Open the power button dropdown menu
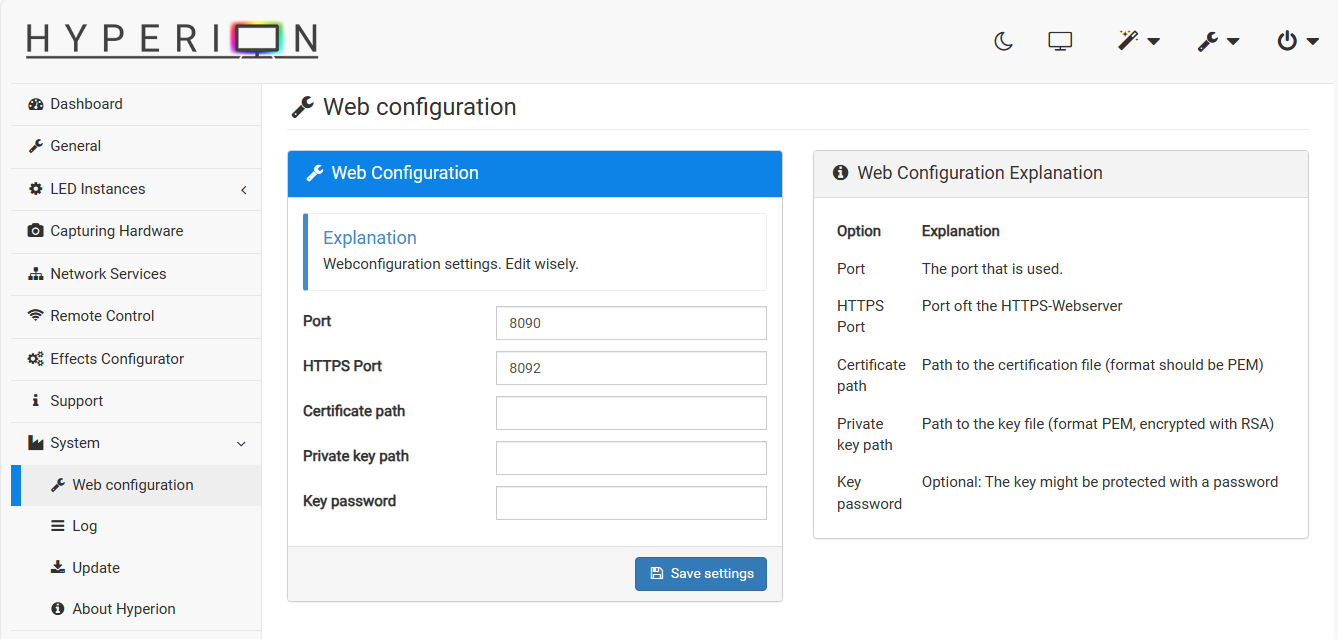The image size is (1338, 639). pyautogui.click(x=1297, y=41)
